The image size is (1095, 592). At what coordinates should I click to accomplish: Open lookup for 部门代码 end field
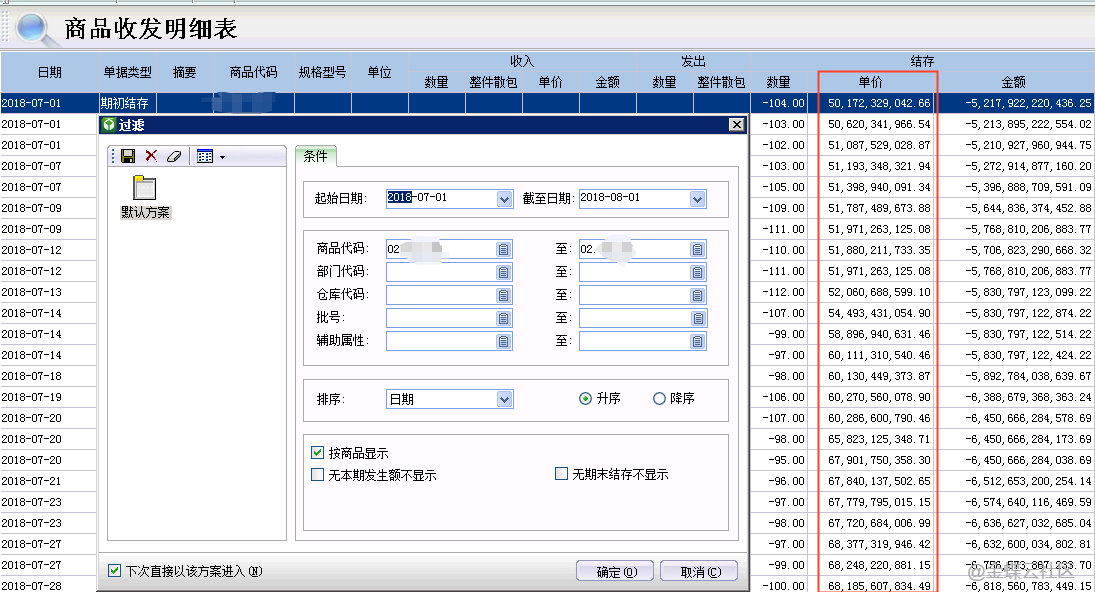click(x=697, y=272)
